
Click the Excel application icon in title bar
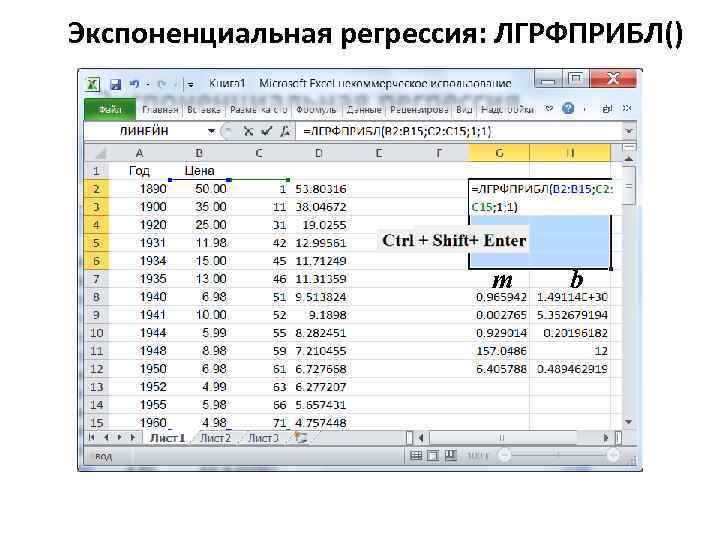pos(93,84)
